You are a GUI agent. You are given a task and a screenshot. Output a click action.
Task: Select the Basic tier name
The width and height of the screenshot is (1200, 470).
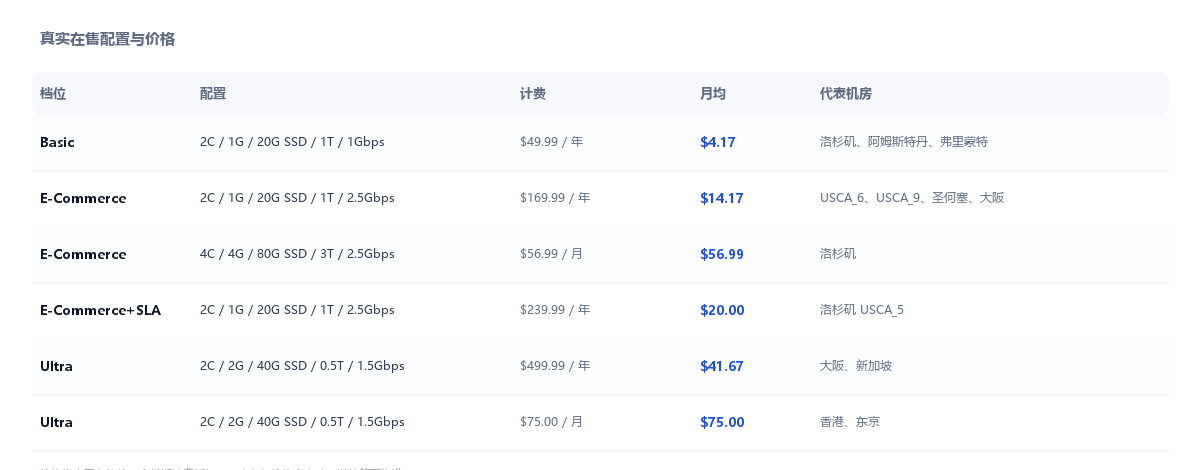pos(57,142)
